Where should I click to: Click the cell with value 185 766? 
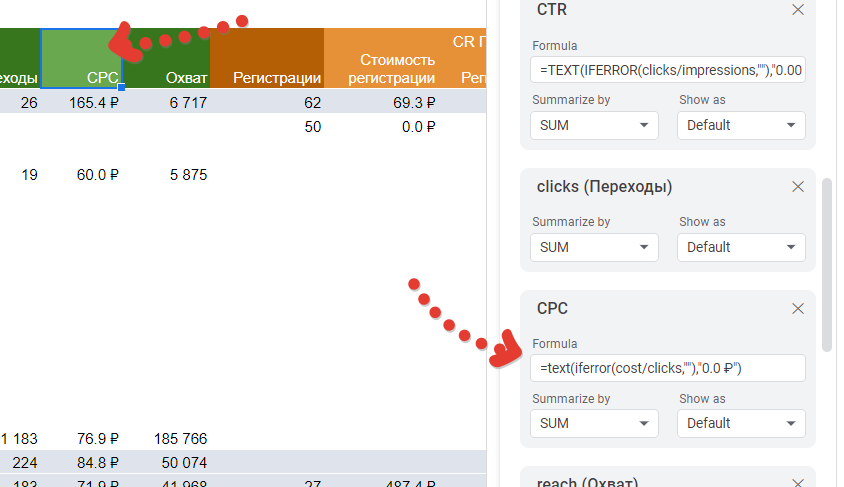(x=167, y=439)
